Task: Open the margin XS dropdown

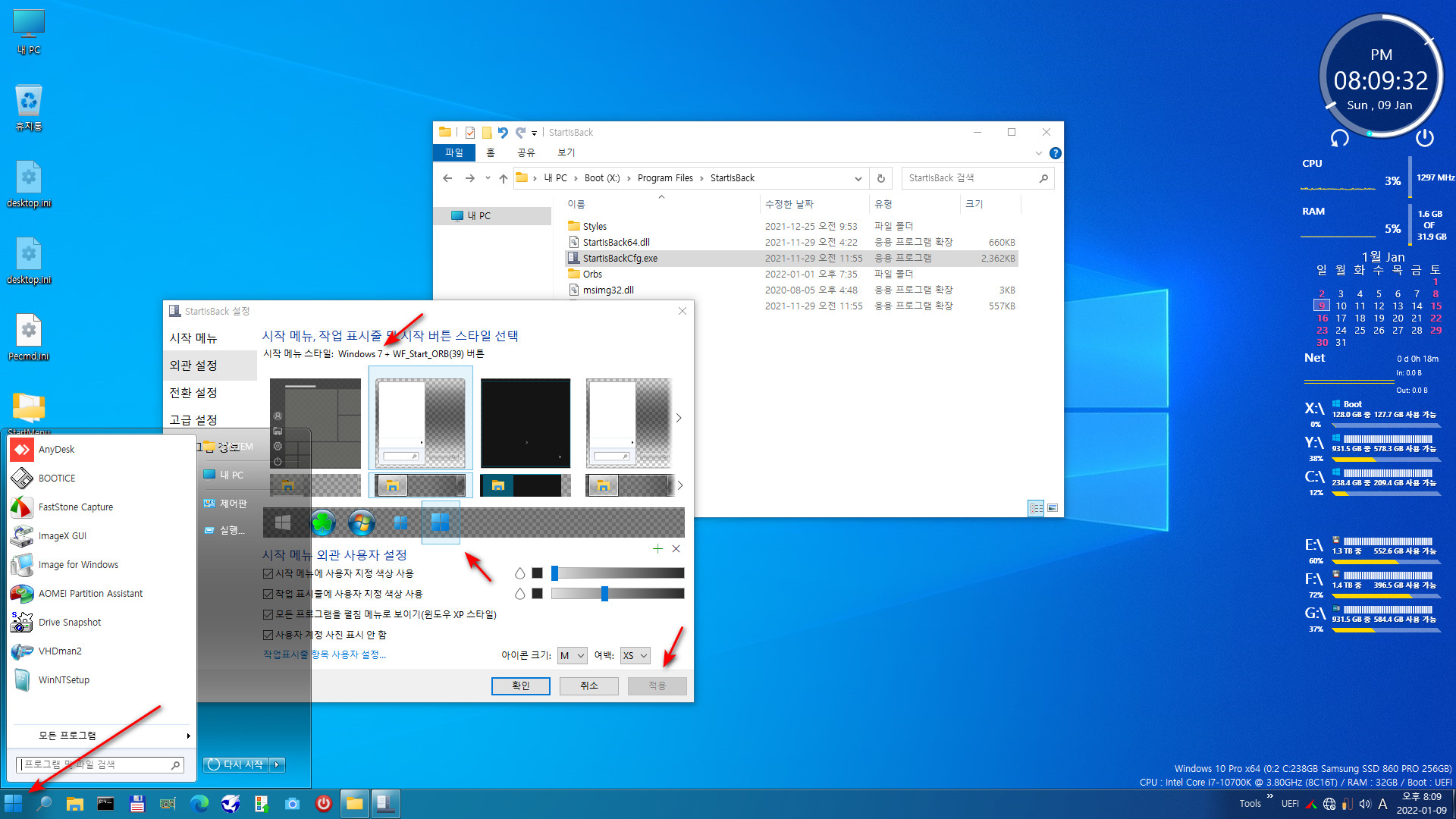Action: [x=635, y=655]
